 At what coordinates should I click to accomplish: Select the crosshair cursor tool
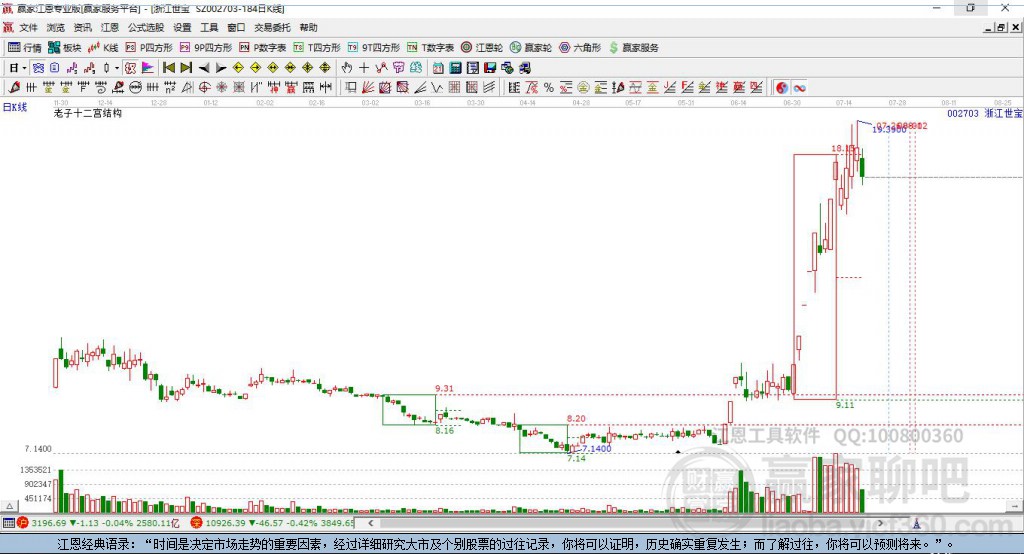pos(364,67)
